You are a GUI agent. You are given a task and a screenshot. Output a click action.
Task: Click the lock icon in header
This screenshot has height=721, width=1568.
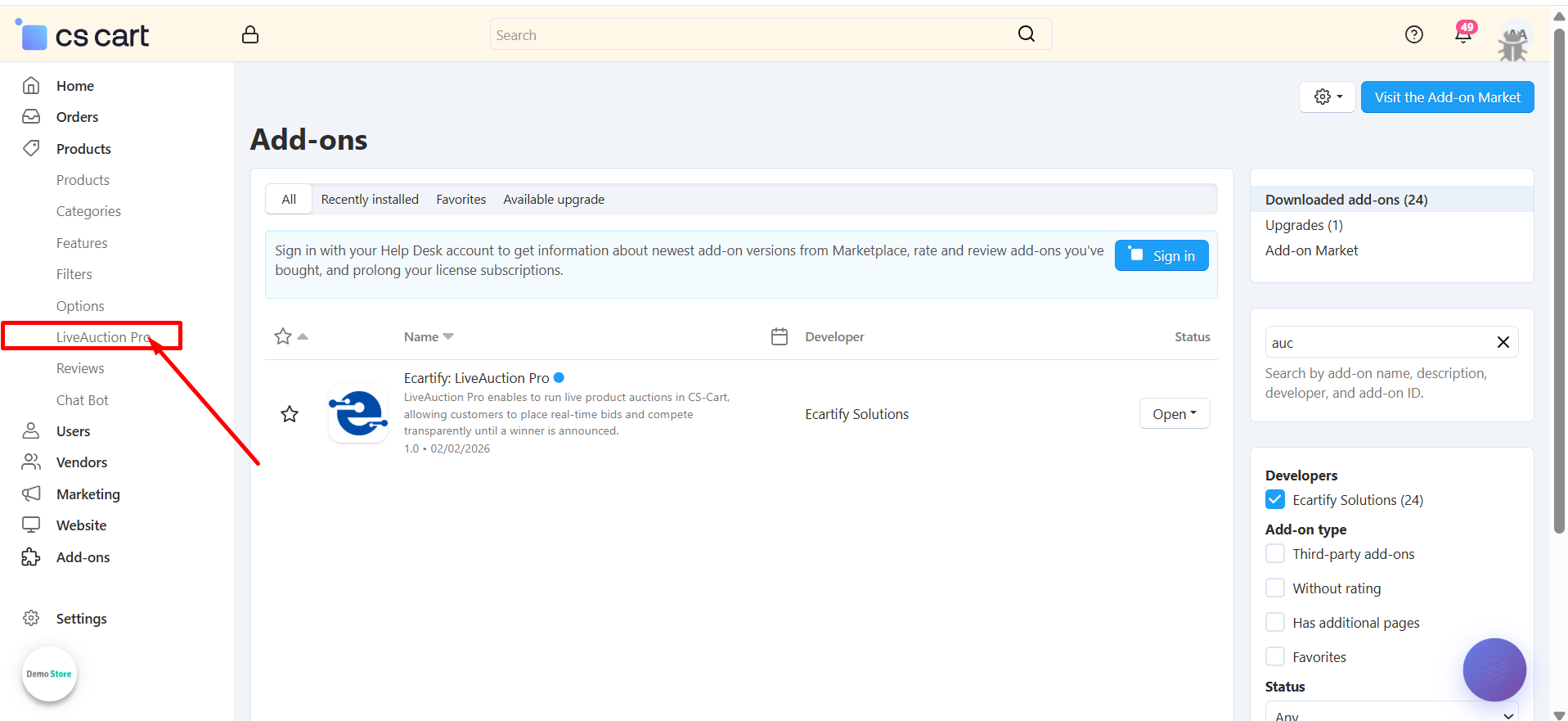[x=250, y=34]
